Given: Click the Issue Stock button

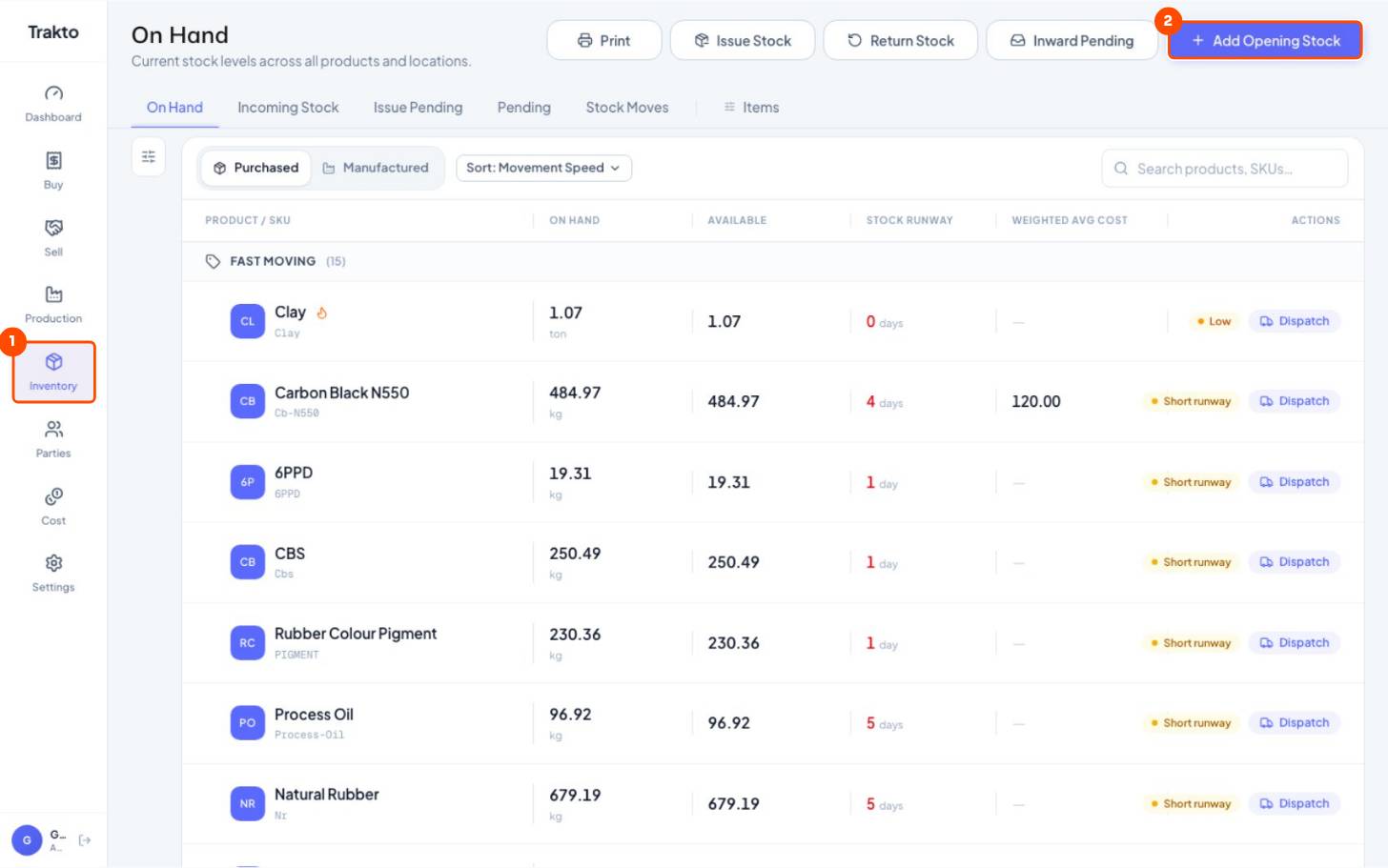Looking at the screenshot, I should [x=743, y=40].
